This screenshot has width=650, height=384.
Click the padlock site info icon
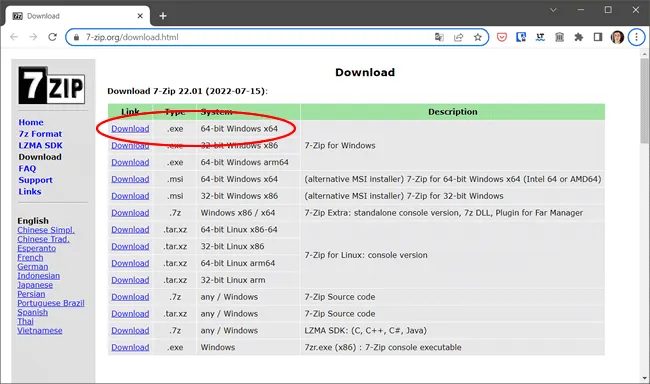(x=76, y=37)
